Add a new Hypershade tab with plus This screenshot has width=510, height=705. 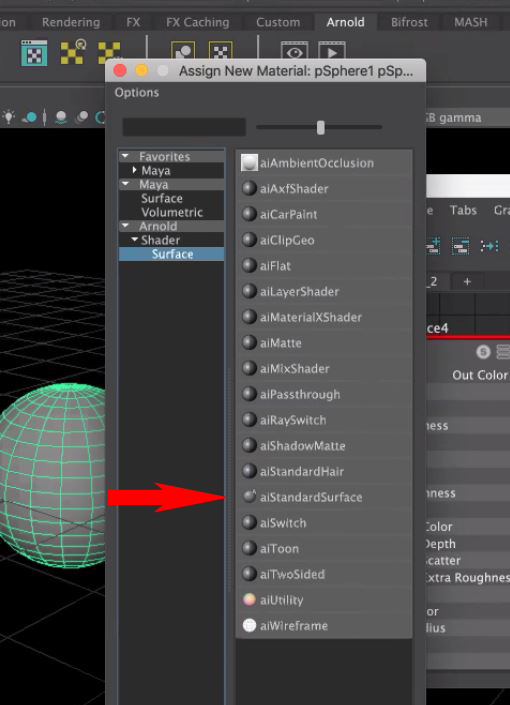467,281
